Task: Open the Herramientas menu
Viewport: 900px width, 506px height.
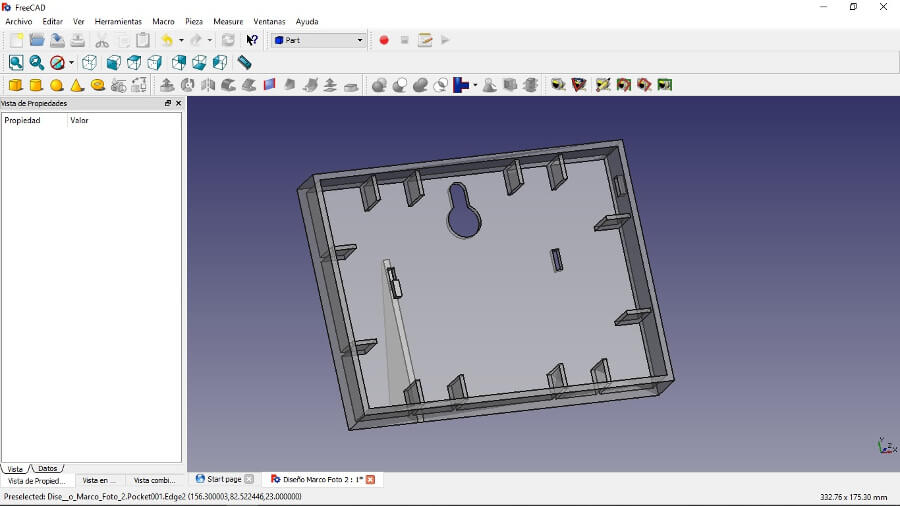Action: [118, 21]
